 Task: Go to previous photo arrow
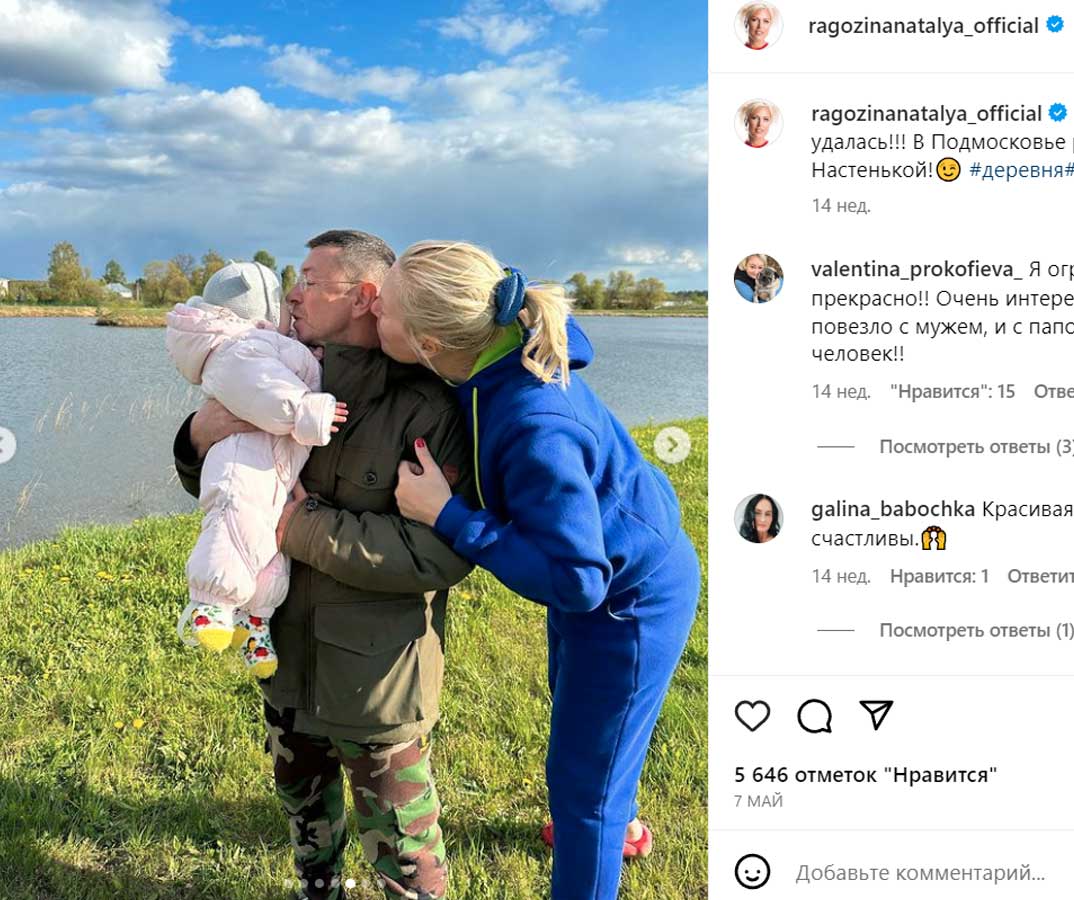(5, 445)
